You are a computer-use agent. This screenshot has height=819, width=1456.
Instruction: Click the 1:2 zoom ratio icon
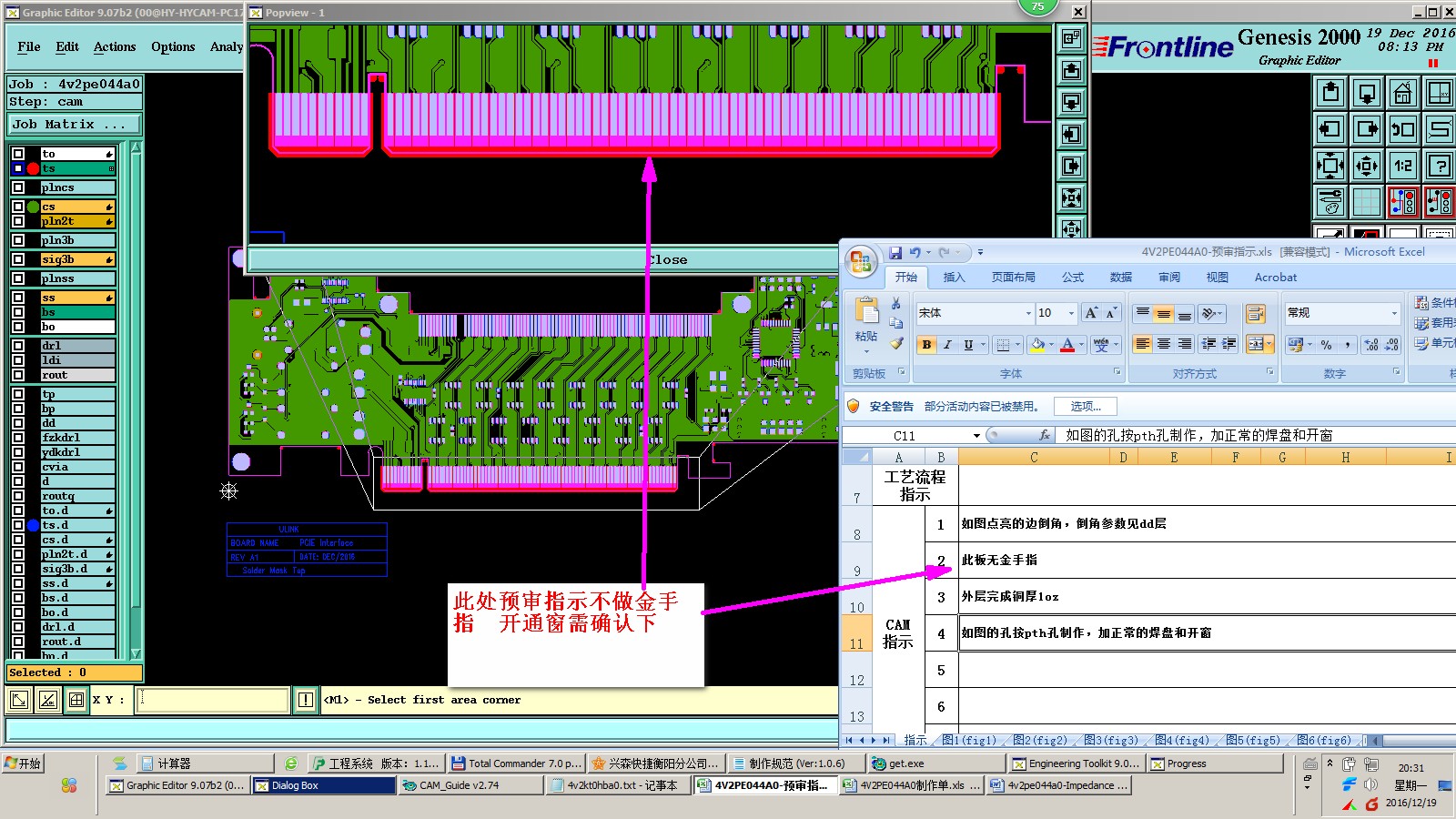[1402, 166]
